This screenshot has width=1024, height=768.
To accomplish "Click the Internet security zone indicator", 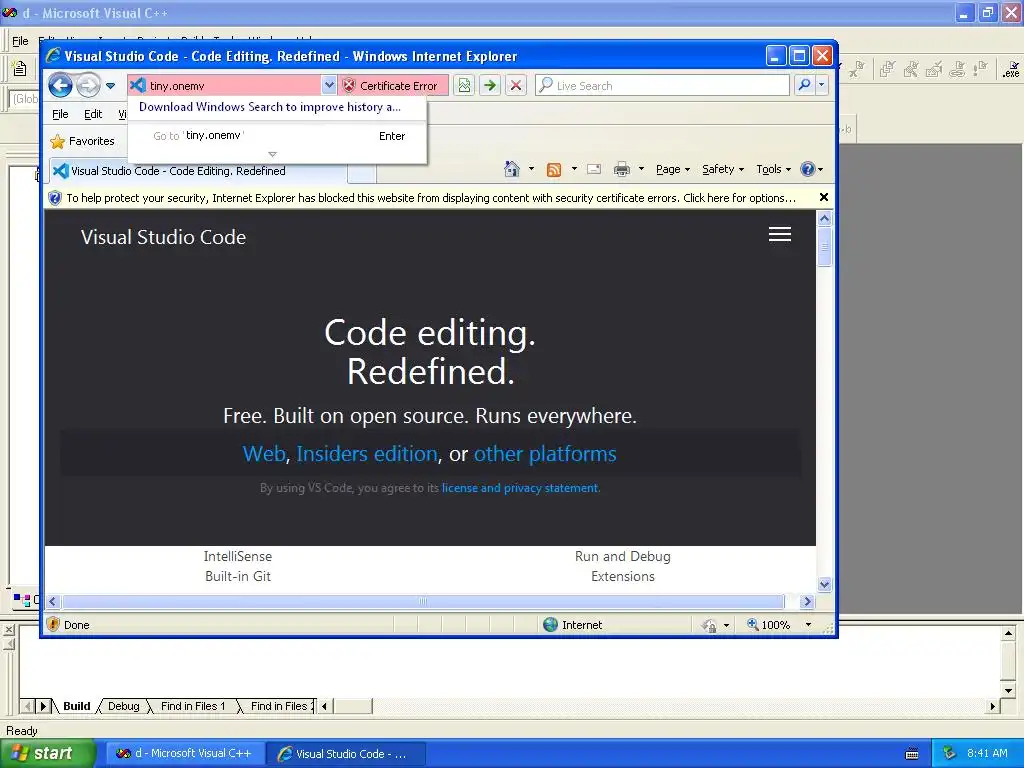I will 573,625.
